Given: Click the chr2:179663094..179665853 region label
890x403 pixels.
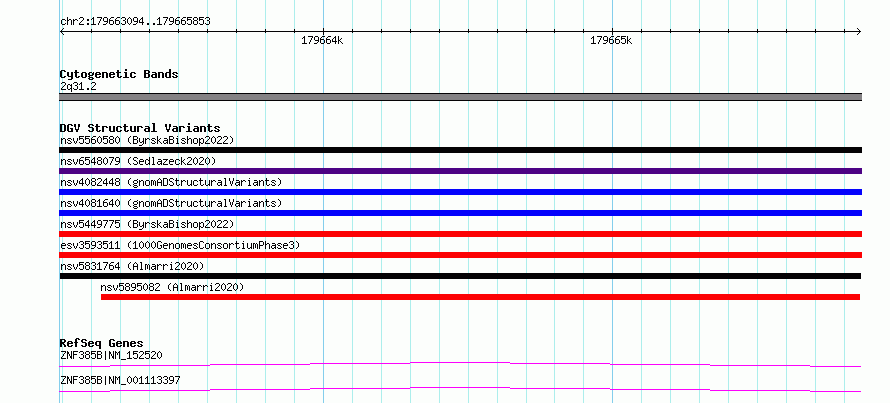Looking at the screenshot, I should coord(135,22).
